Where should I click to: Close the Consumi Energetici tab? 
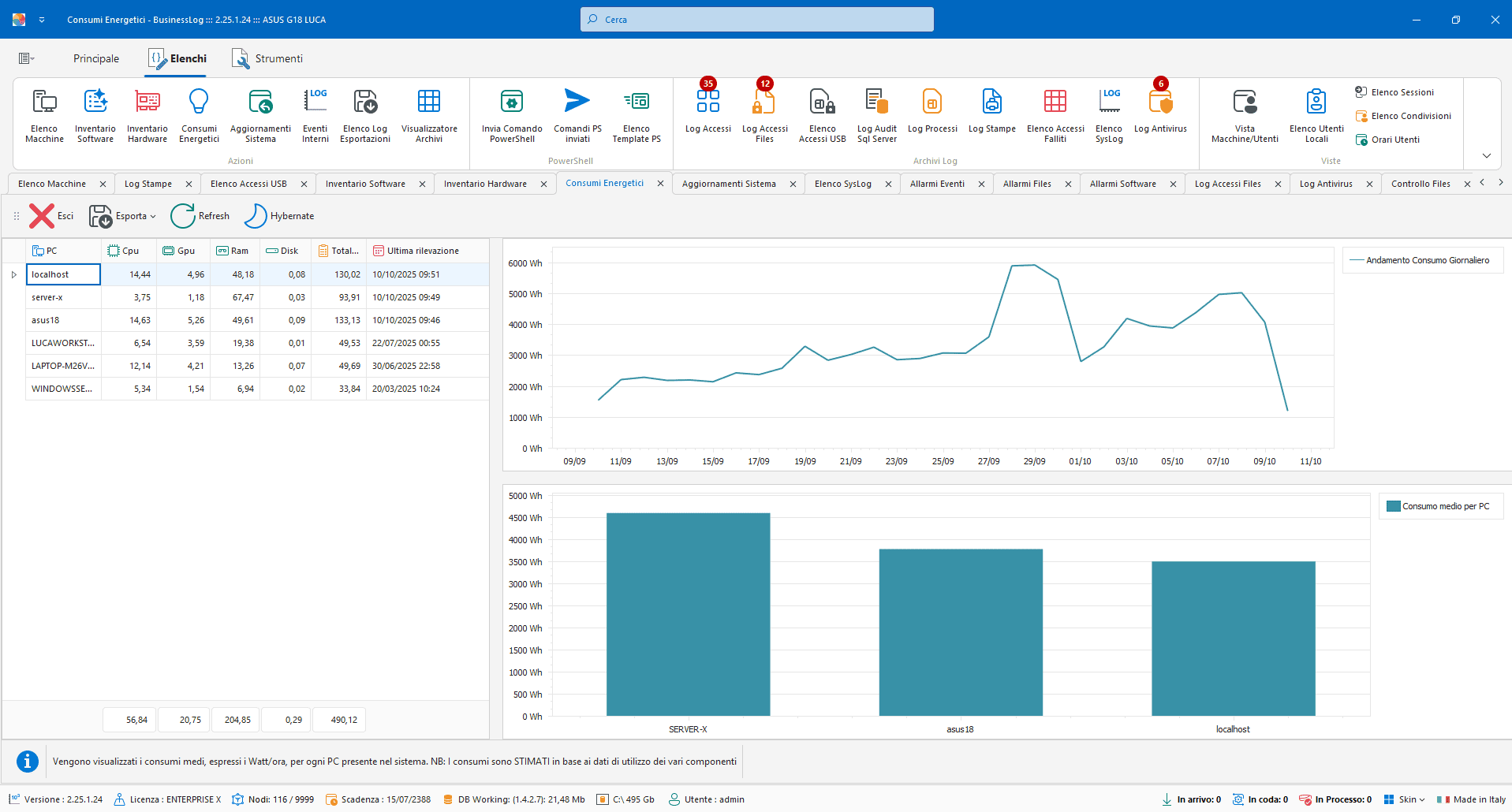(x=660, y=183)
